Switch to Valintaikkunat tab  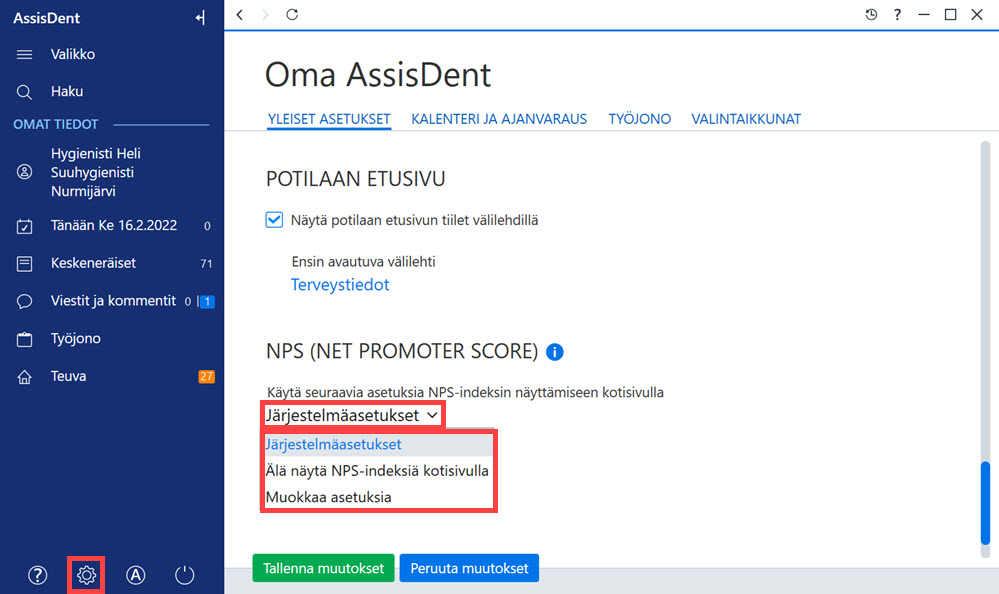point(746,119)
